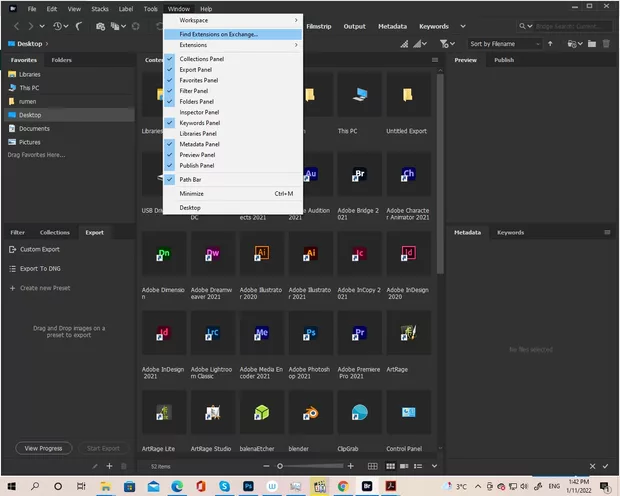Expand the Workspace submenu
This screenshot has width=620, height=496.
[232, 20]
